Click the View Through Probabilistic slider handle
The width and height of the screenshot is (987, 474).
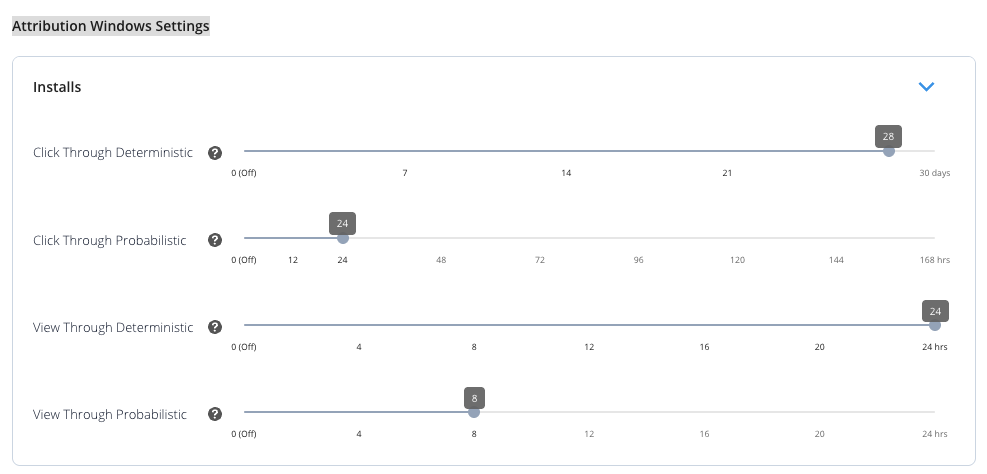point(474,412)
